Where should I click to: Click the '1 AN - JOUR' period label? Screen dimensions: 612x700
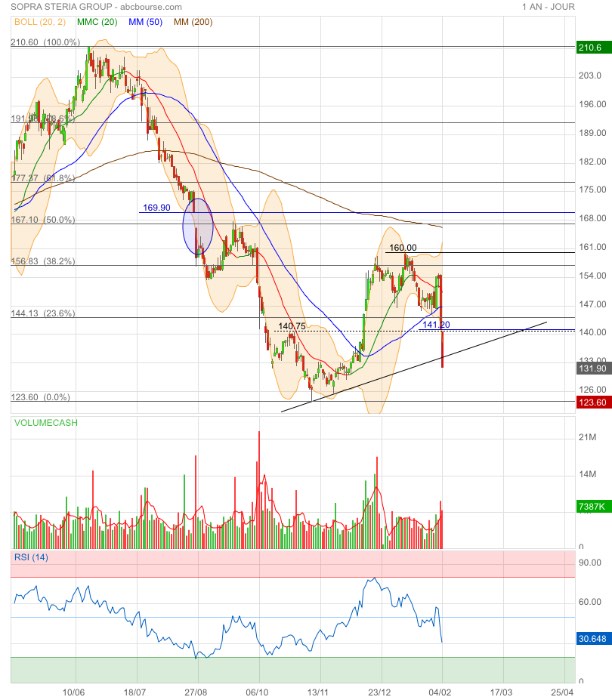[549, 7]
